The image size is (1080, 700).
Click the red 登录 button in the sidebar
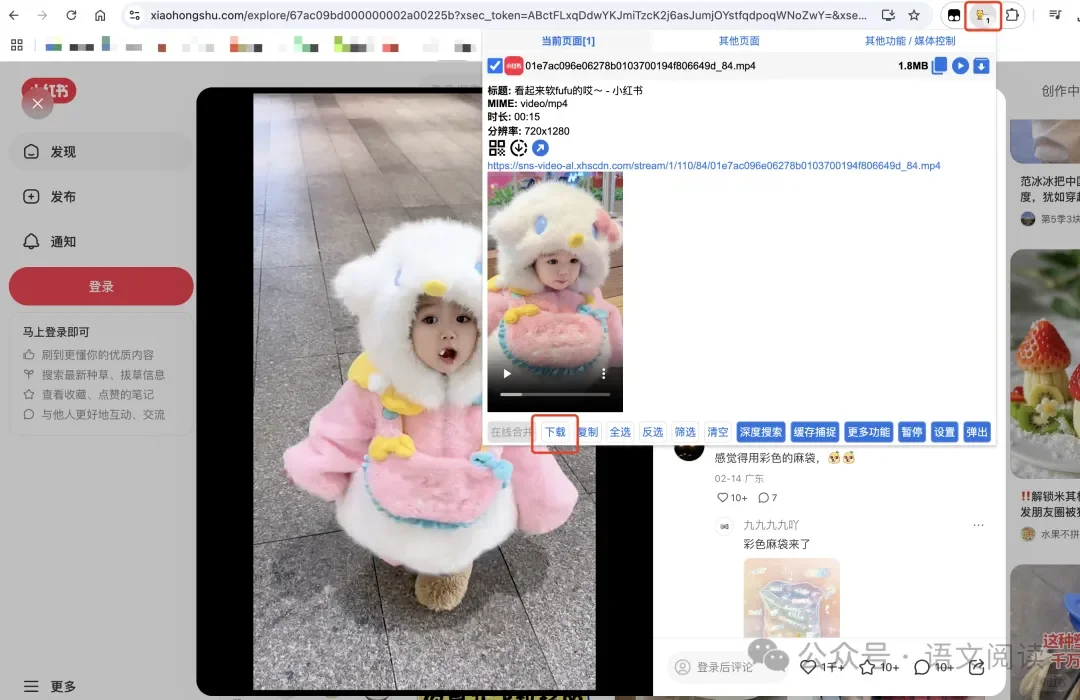click(x=101, y=286)
